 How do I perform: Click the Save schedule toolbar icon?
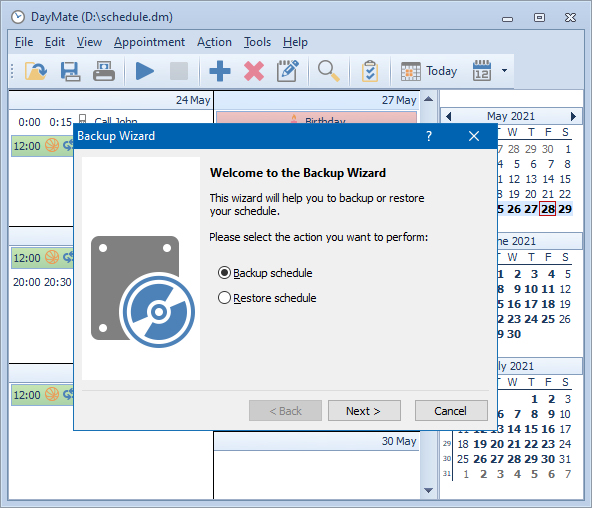[70, 71]
